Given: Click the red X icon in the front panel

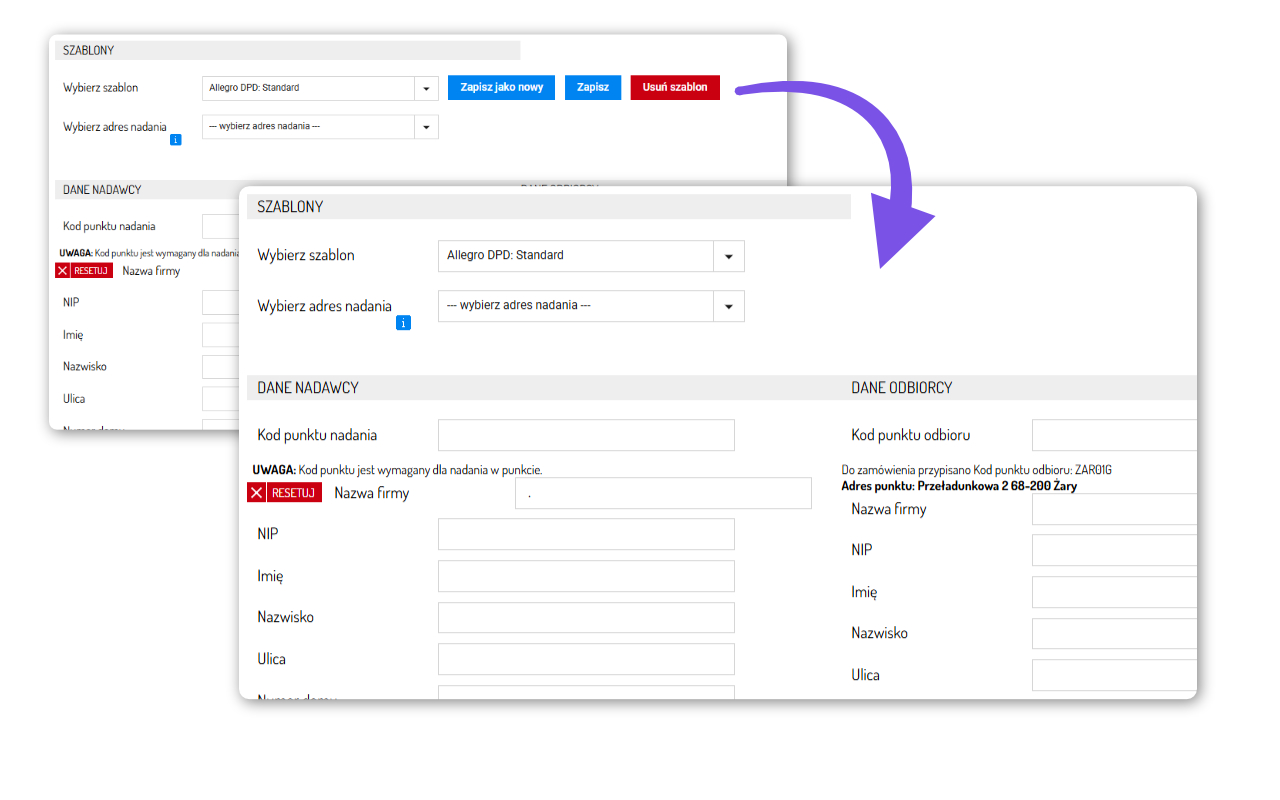Looking at the screenshot, I should pyautogui.click(x=257, y=492).
